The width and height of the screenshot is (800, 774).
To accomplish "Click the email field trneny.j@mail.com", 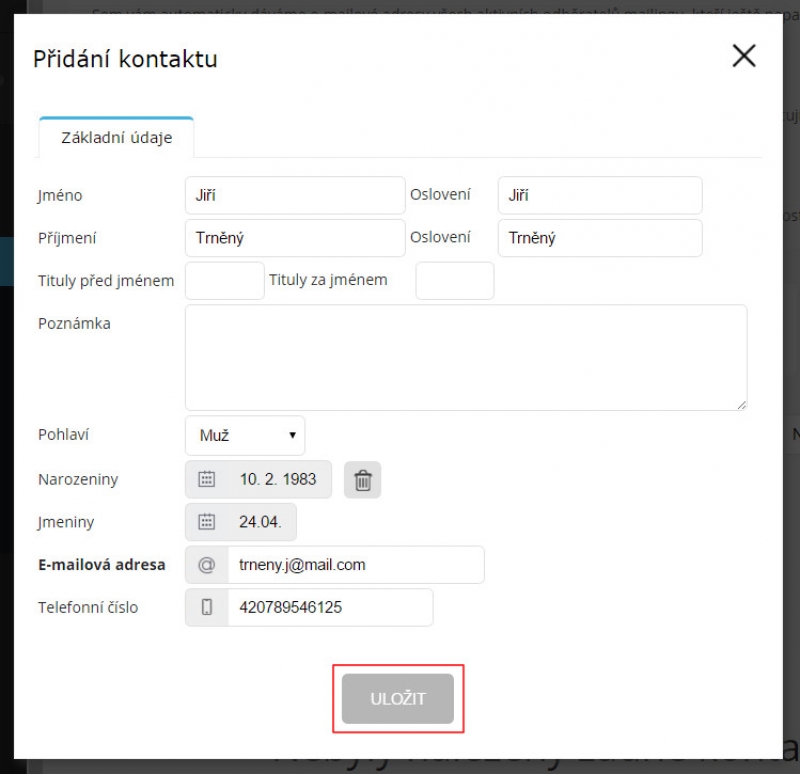I will point(356,565).
